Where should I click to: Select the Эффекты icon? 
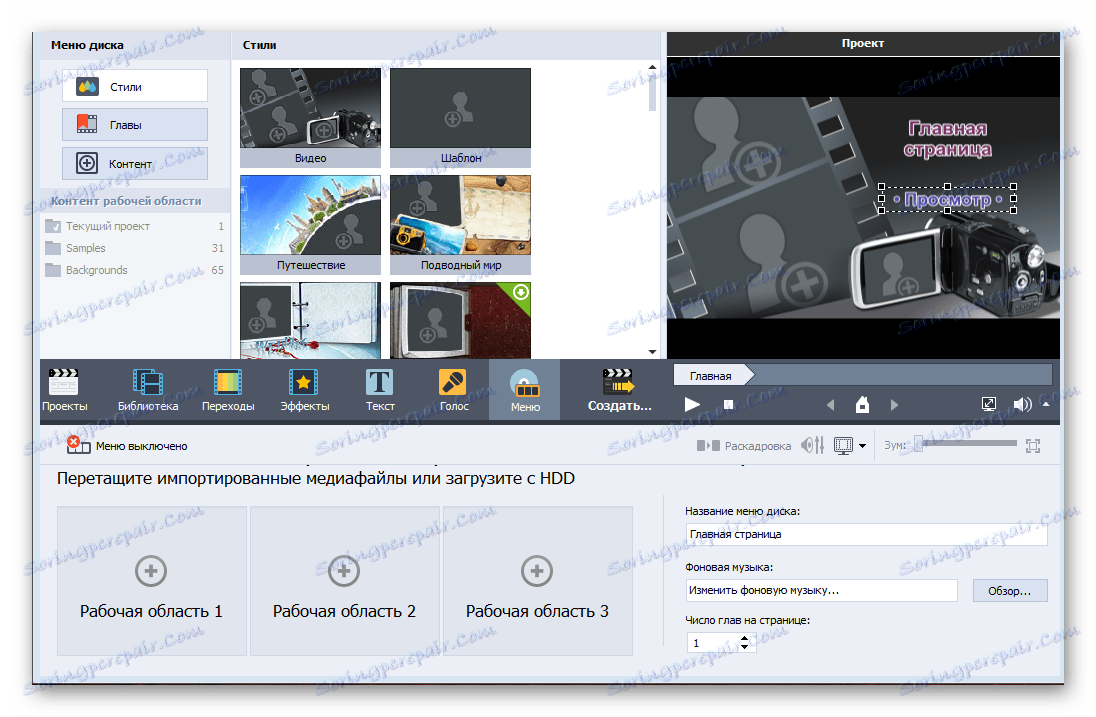302,381
